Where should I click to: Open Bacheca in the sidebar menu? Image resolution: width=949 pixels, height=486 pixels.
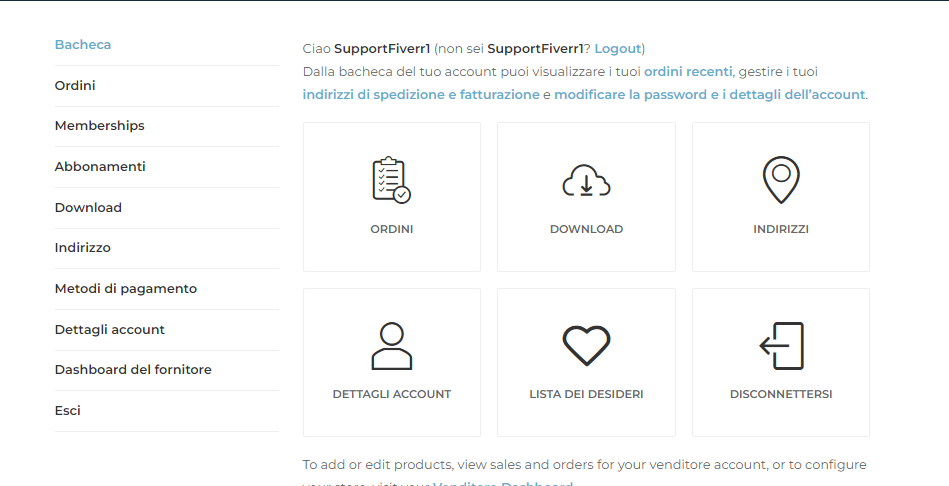click(x=83, y=45)
